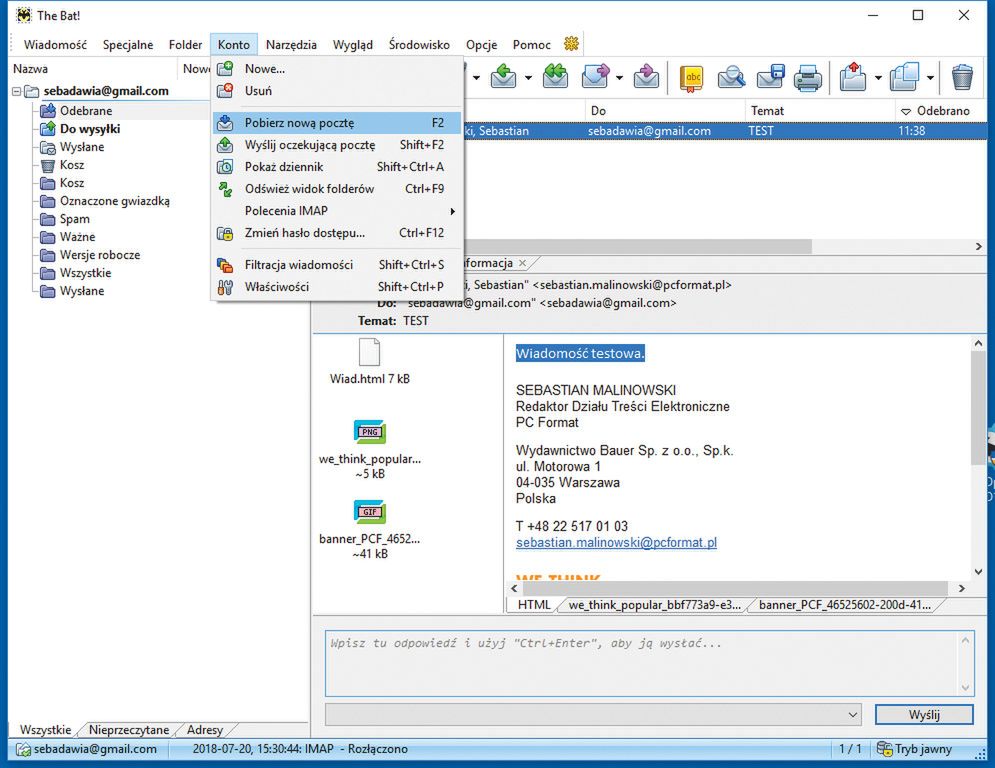The width and height of the screenshot is (995, 768).
Task: Click the save message floppy icon
Action: point(770,77)
